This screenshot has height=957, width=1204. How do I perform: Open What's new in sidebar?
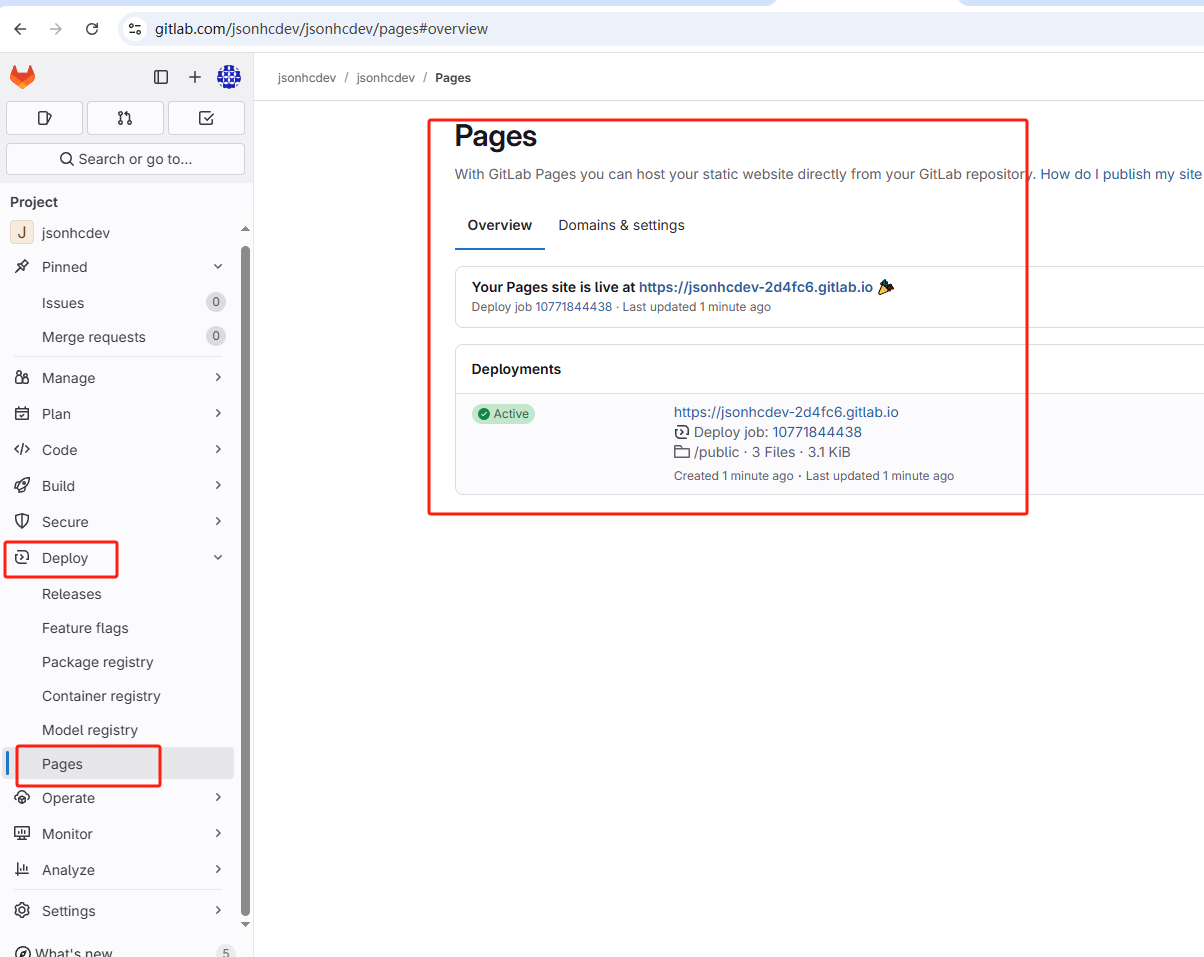pyautogui.click(x=74, y=951)
